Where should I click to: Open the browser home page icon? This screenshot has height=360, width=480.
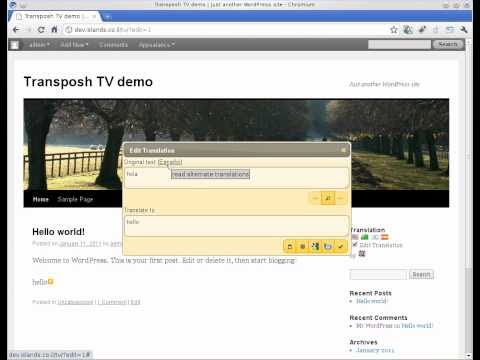[54, 30]
